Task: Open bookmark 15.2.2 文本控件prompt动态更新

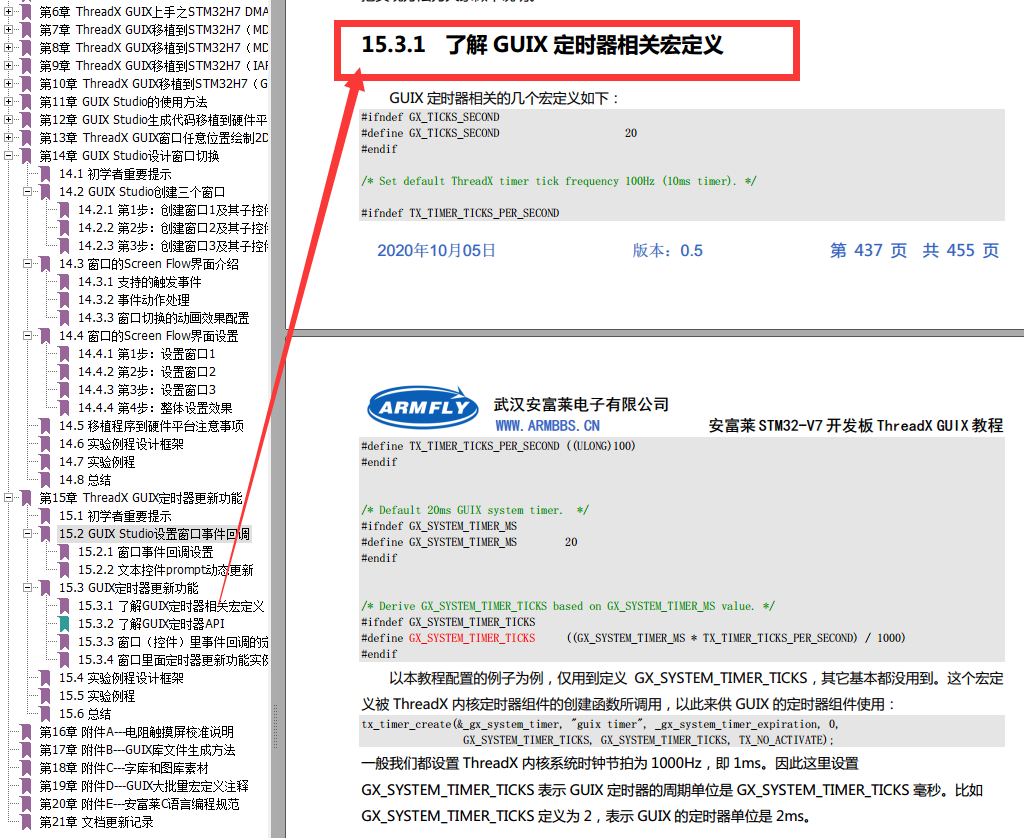Action: 166,570
